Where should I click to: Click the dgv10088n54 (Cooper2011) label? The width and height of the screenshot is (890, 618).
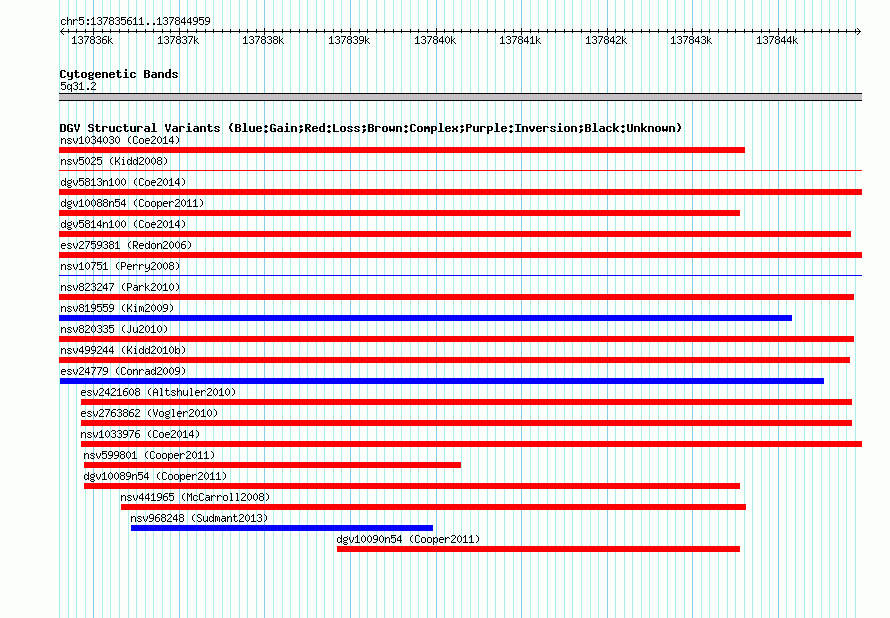pos(132,203)
